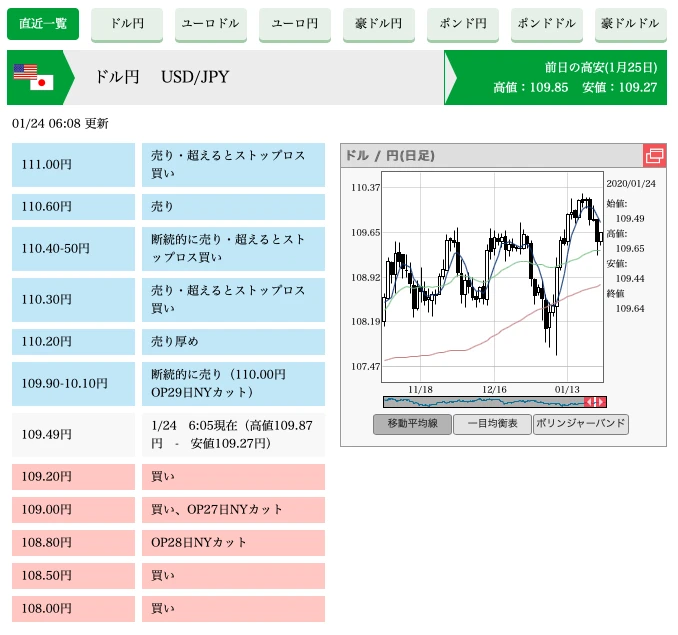Viewport: 678px width, 635px height.
Task: Switch chart to 一目均衡表 indicator
Action: pyautogui.click(x=492, y=424)
